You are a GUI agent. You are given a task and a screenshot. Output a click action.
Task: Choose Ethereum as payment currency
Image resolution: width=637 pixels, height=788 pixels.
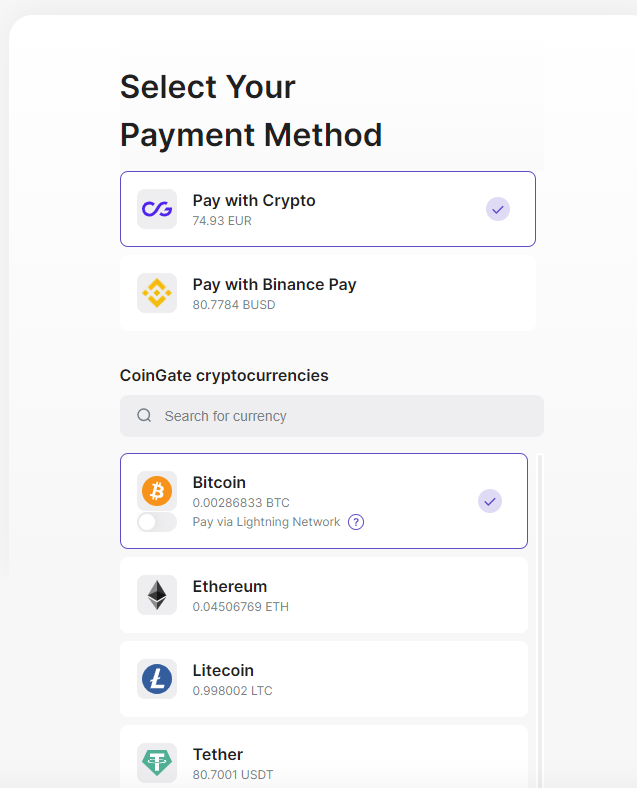323,595
